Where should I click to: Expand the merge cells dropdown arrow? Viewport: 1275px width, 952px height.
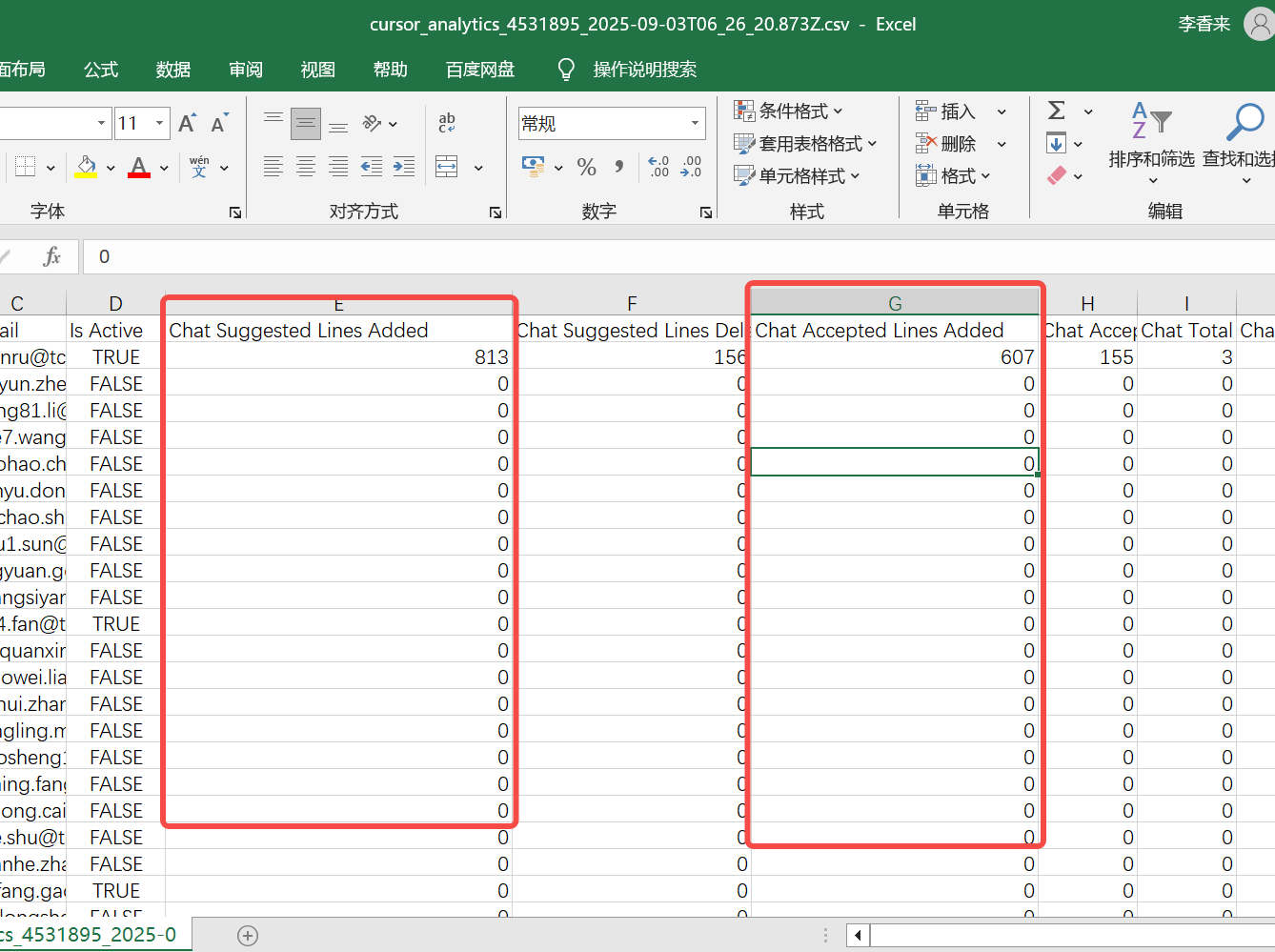coord(478,168)
